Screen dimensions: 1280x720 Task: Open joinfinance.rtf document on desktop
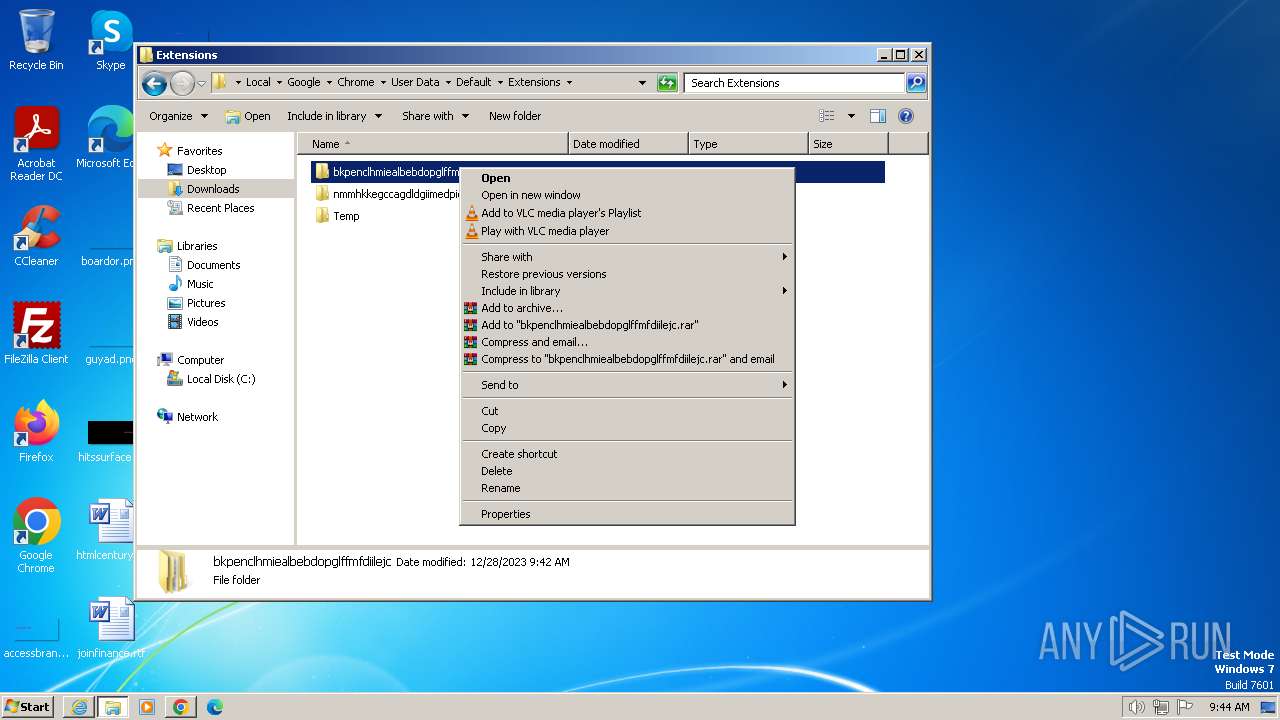pos(110,627)
